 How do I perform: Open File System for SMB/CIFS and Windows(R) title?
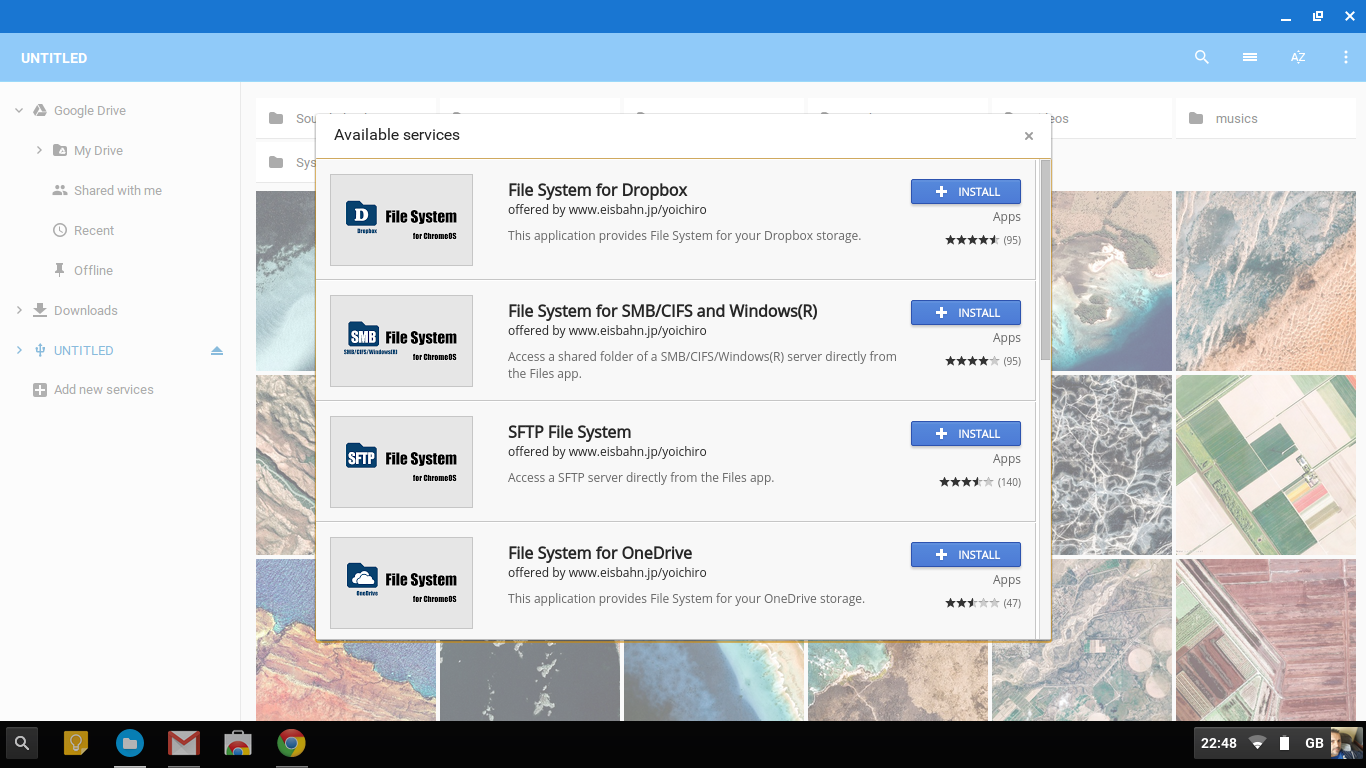coord(662,311)
